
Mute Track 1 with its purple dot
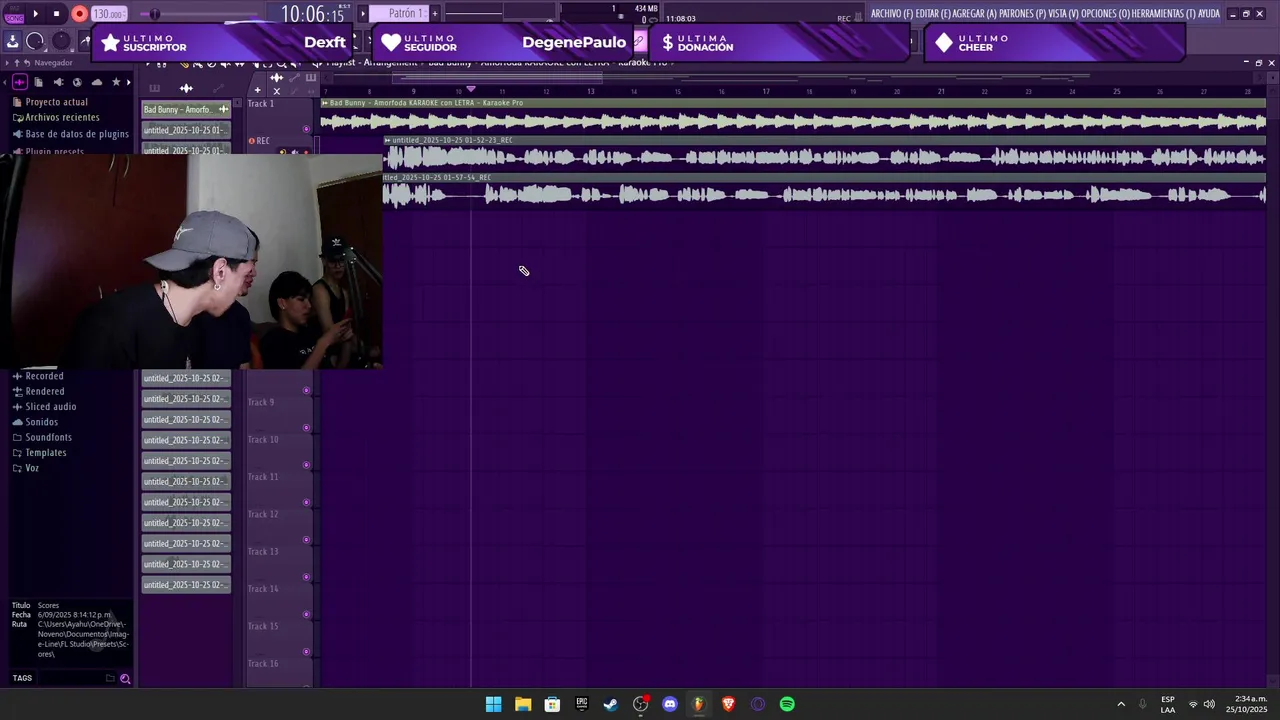(306, 129)
